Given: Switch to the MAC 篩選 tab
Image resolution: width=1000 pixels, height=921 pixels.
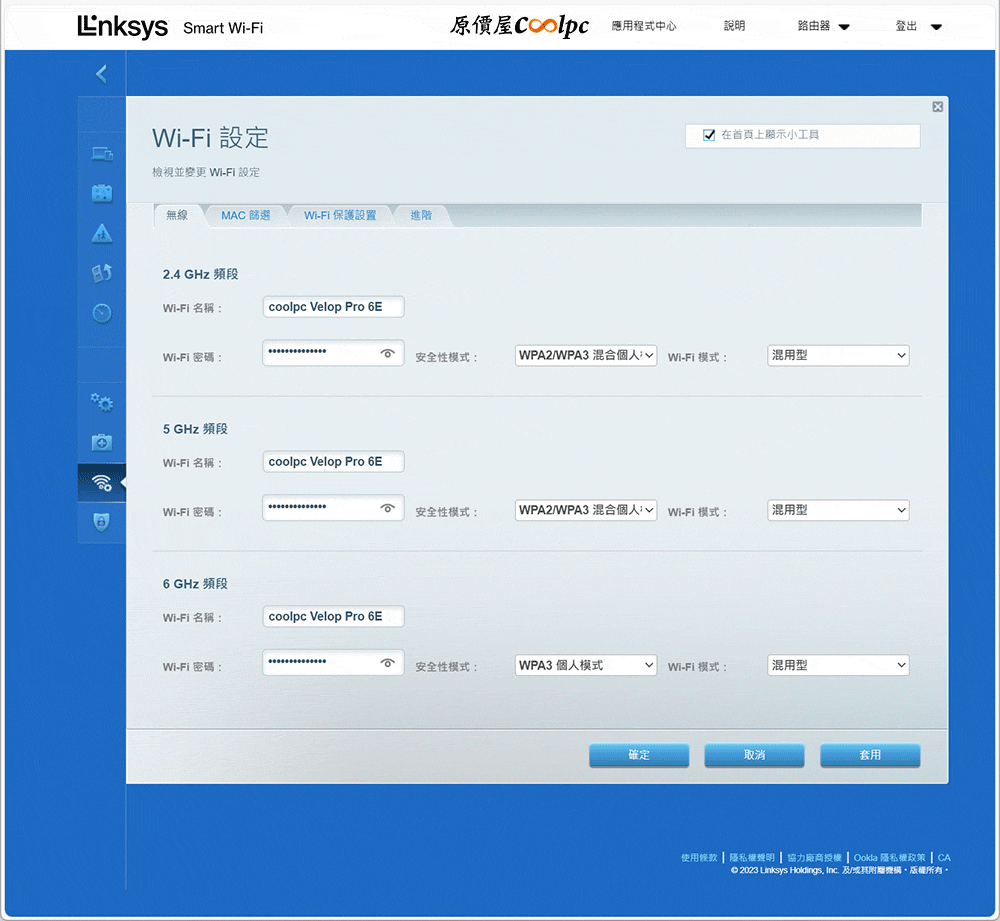Looking at the screenshot, I should click(x=245, y=215).
